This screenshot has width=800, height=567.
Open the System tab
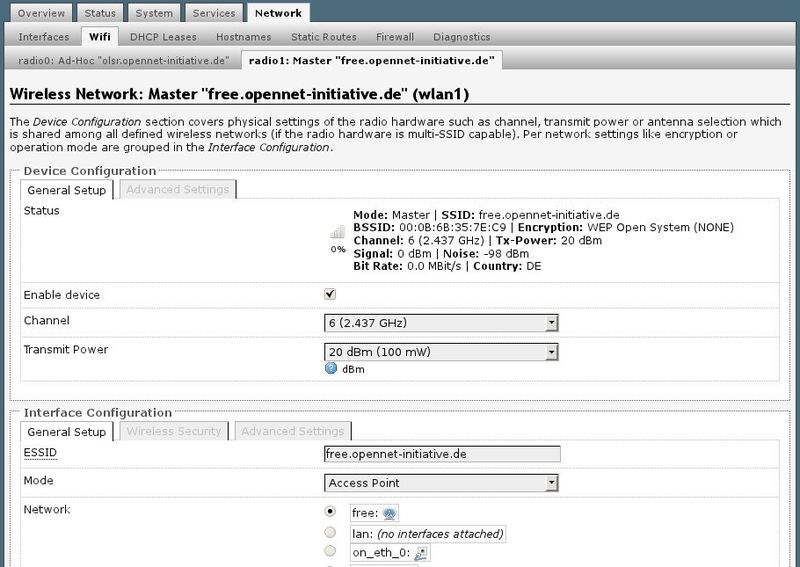154,13
